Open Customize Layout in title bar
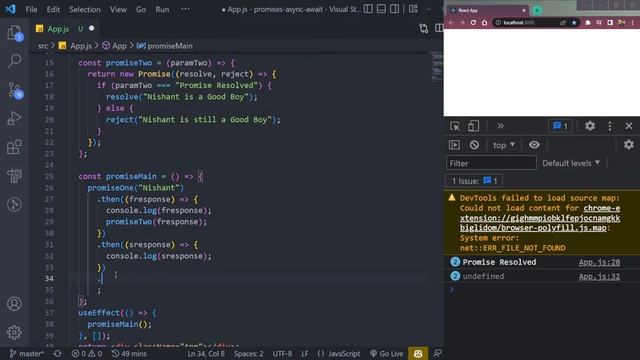 (413, 9)
